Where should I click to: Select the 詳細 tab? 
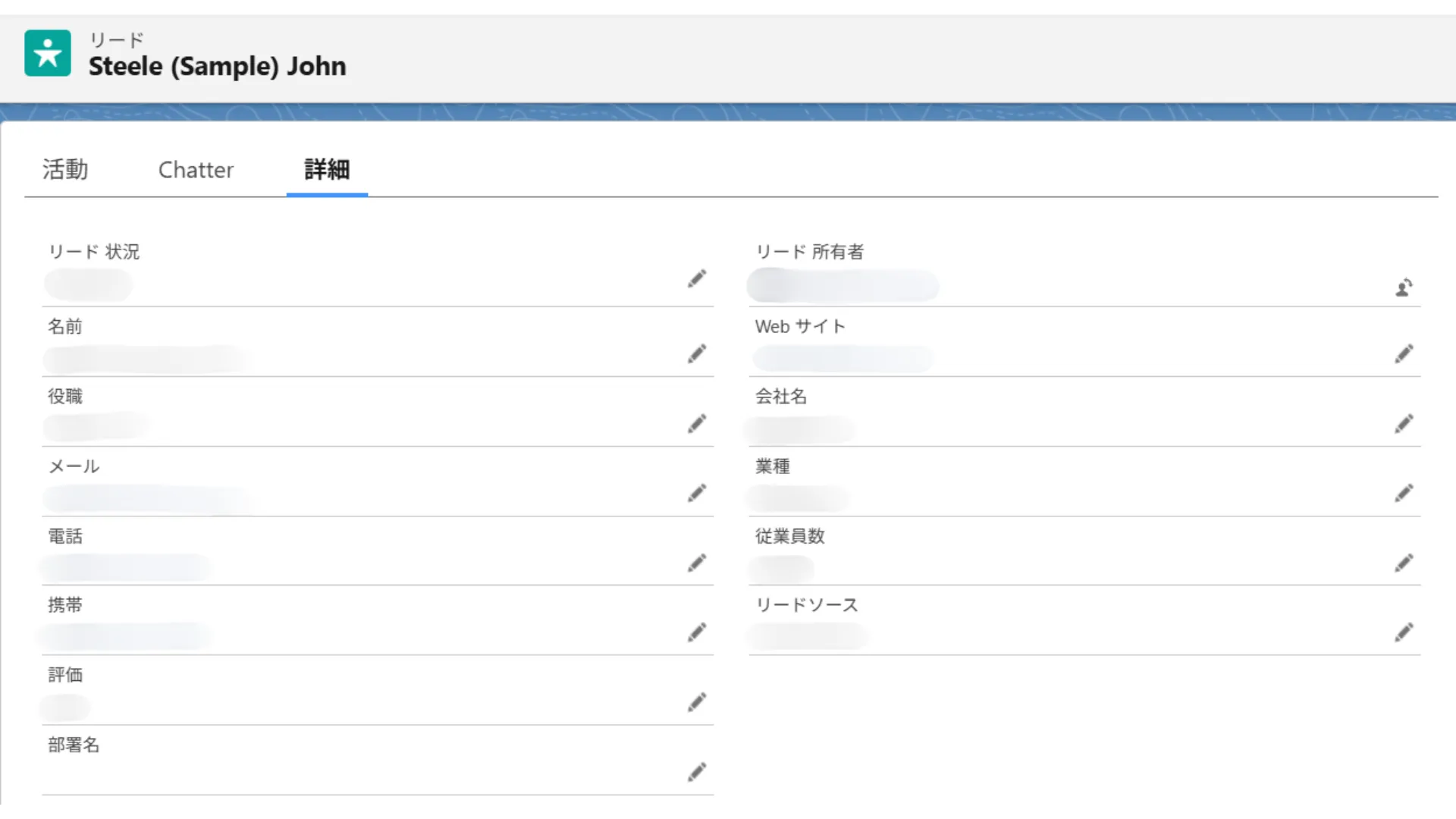(x=327, y=170)
